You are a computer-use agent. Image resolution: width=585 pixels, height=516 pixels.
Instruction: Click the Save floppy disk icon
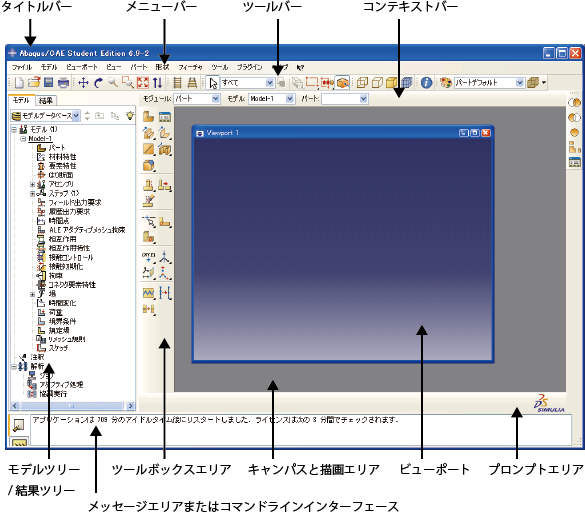click(49, 82)
